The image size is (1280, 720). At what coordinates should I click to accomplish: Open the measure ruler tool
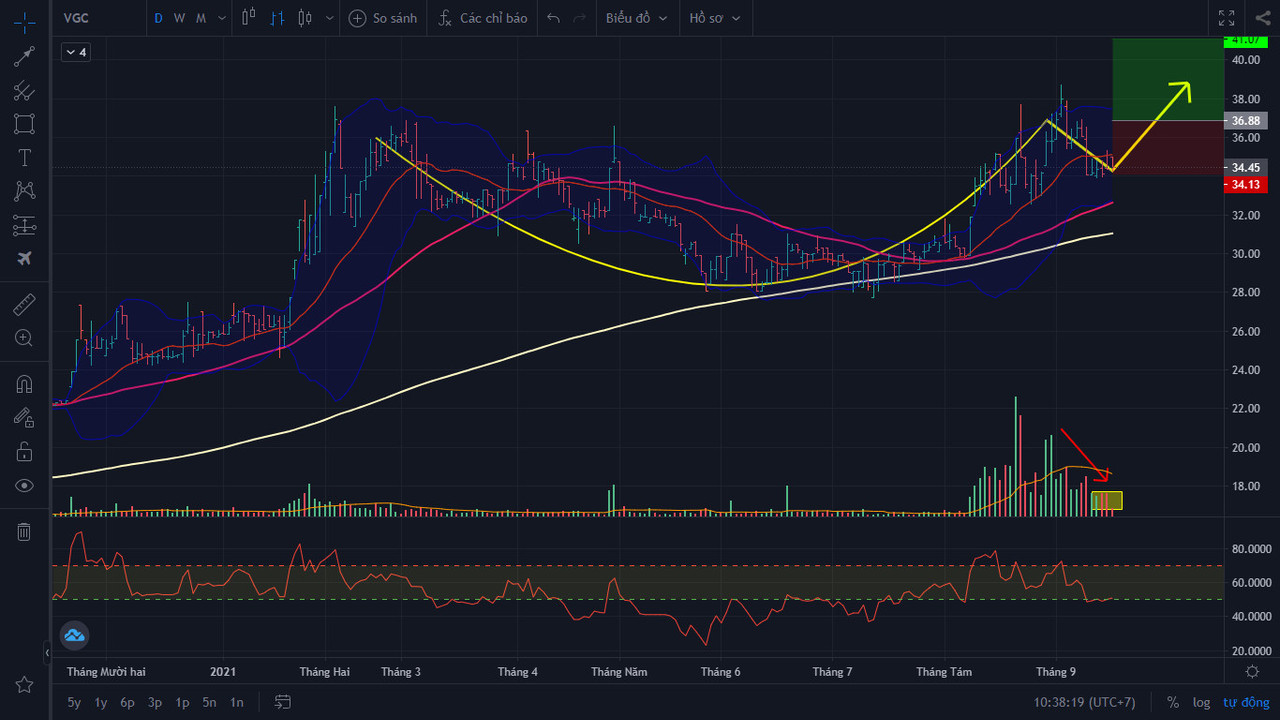coord(24,304)
